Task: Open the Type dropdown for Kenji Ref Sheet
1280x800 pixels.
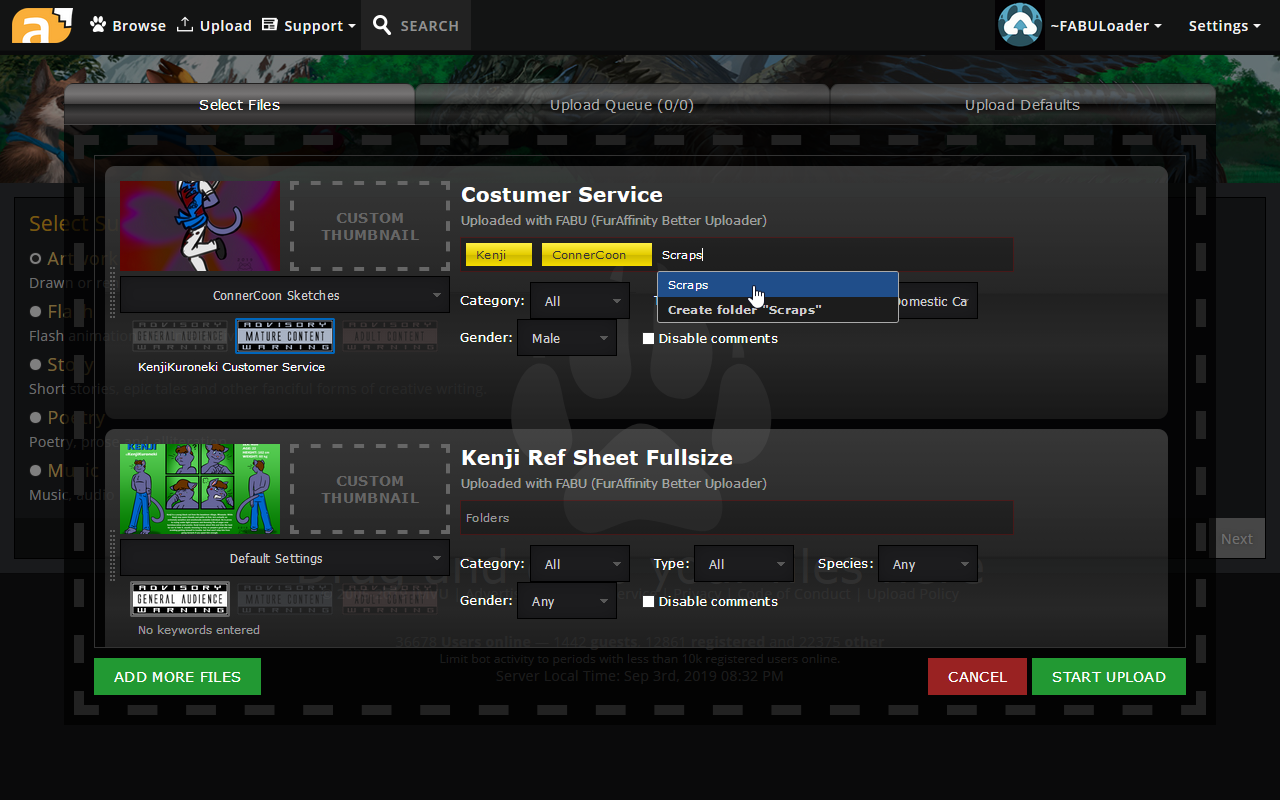Action: click(x=744, y=564)
